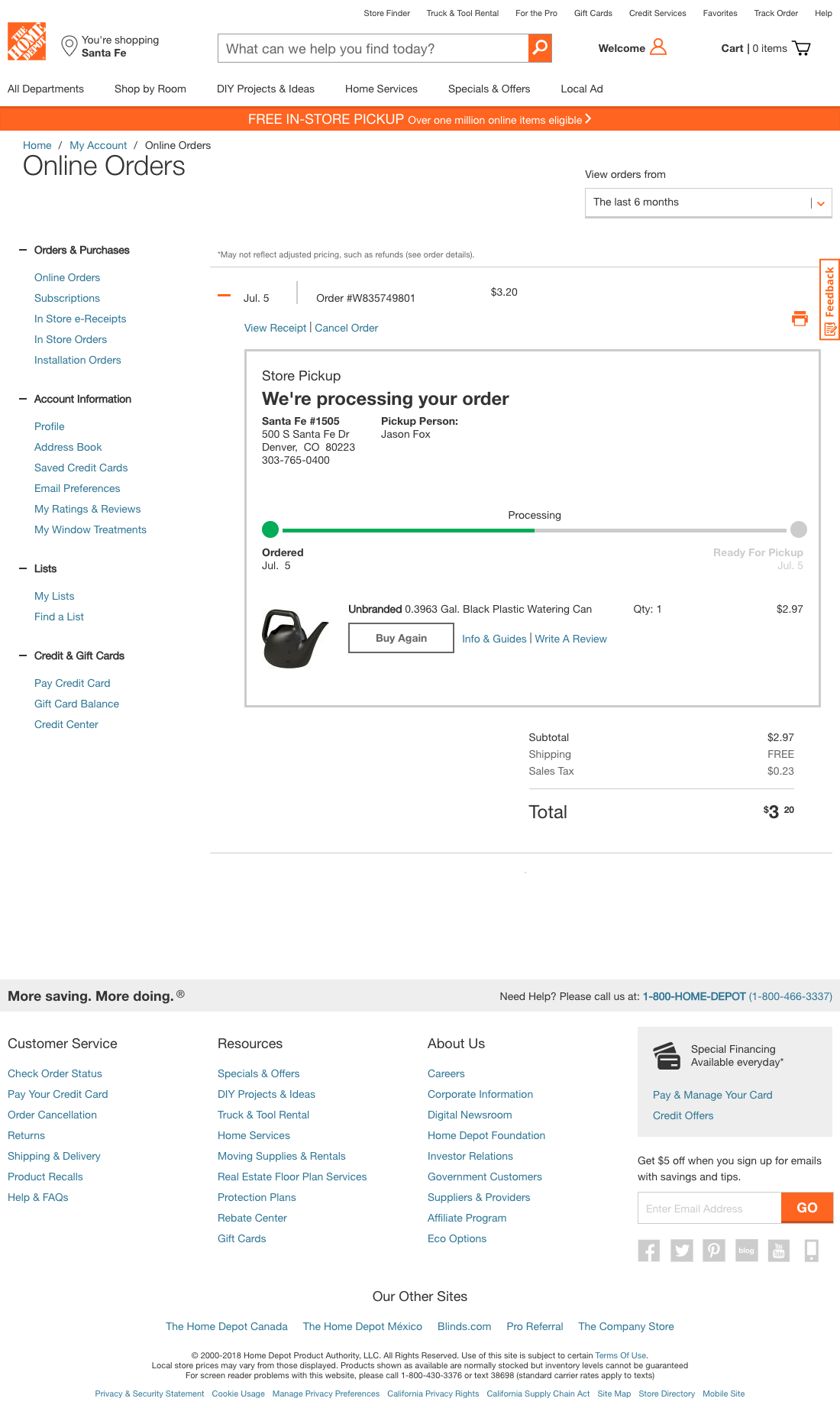The image size is (840, 1408).
Task: Open Blinds.com footer link
Action: coord(464,1326)
